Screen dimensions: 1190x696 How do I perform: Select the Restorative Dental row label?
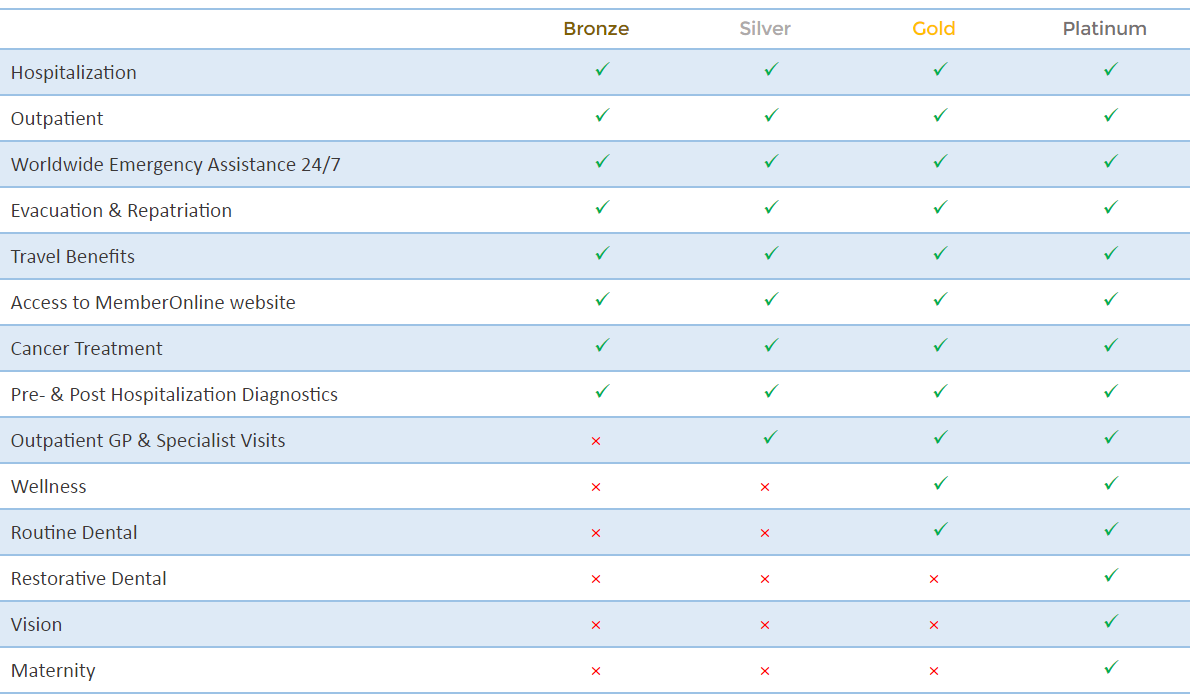pos(89,579)
